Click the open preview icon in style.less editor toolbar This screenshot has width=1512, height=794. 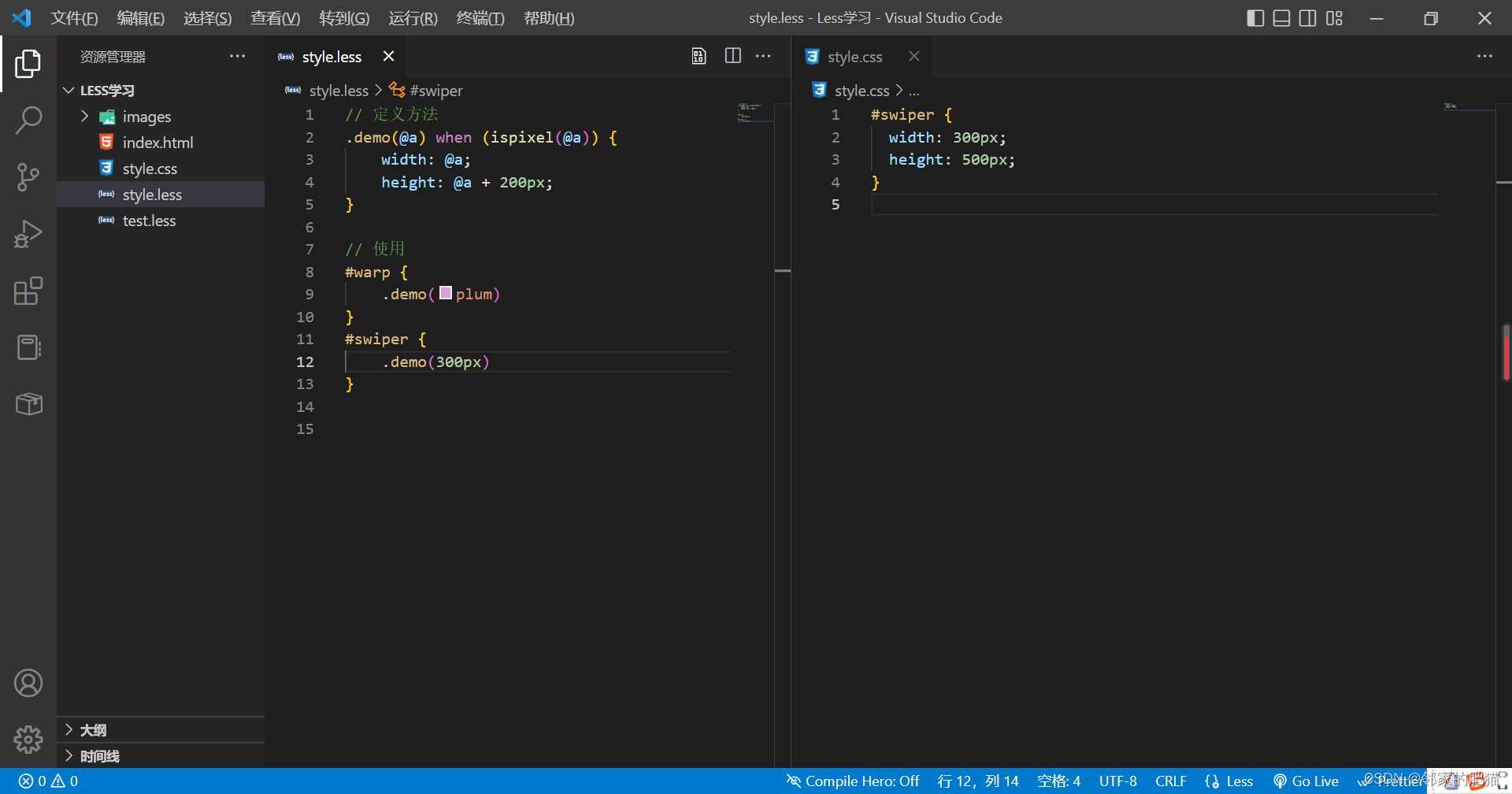tap(699, 56)
